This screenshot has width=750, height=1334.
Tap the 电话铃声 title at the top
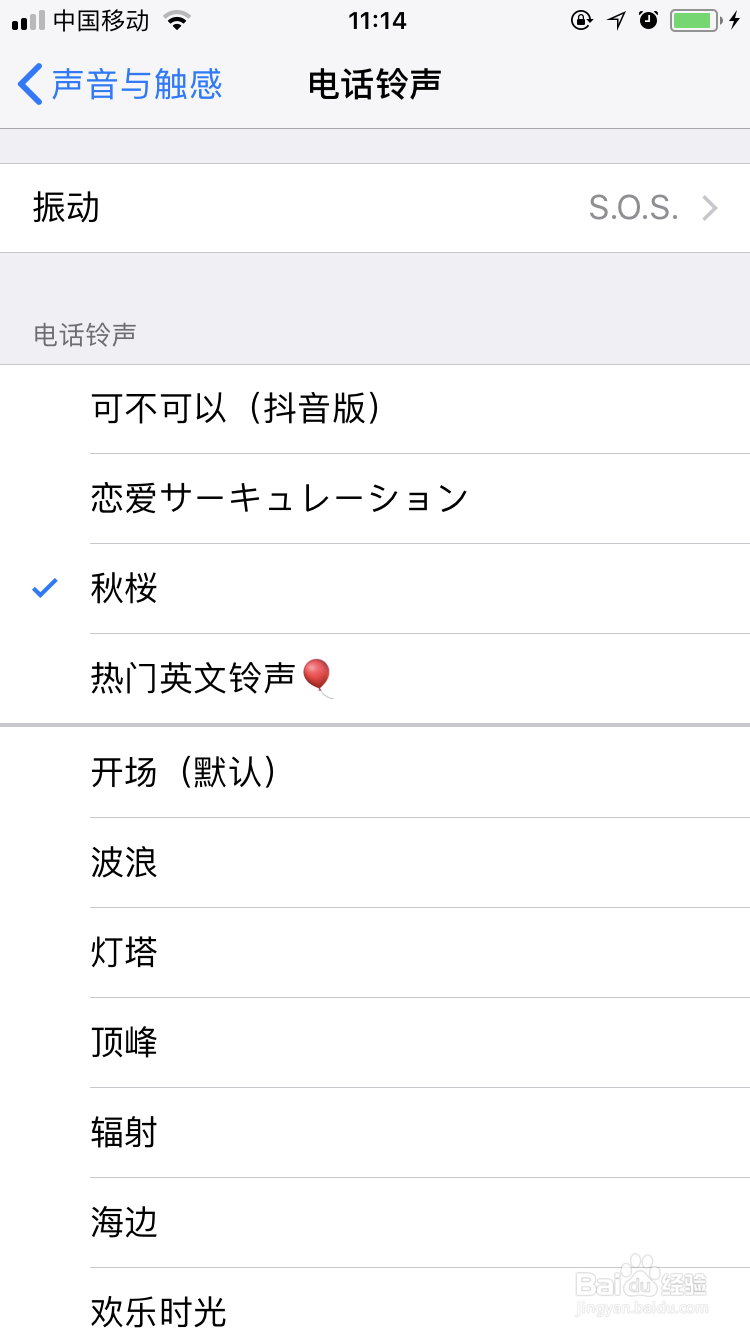click(x=375, y=85)
